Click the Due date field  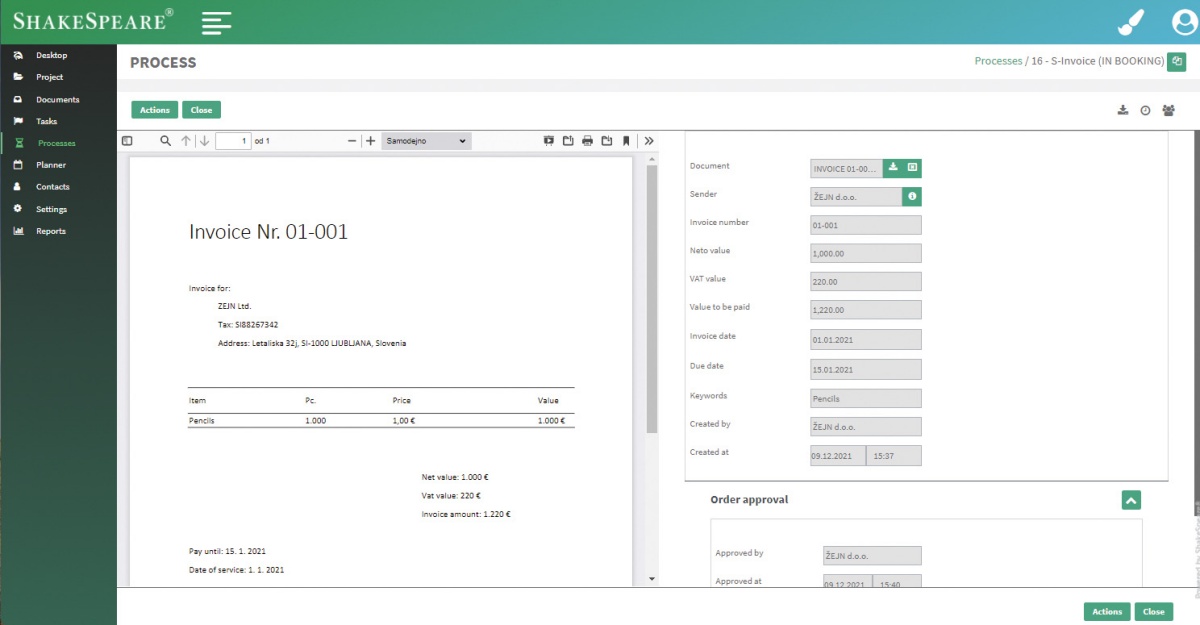pyautogui.click(x=865, y=369)
